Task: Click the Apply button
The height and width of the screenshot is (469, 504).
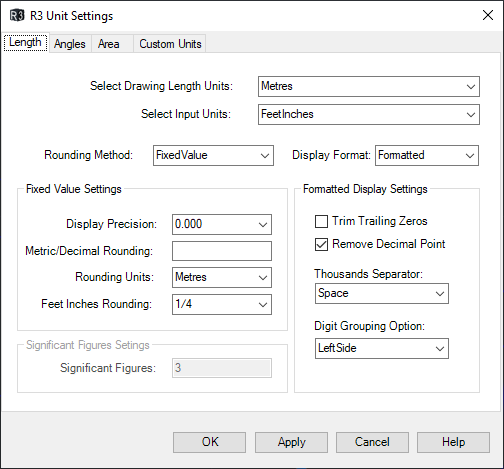Action: [x=291, y=442]
